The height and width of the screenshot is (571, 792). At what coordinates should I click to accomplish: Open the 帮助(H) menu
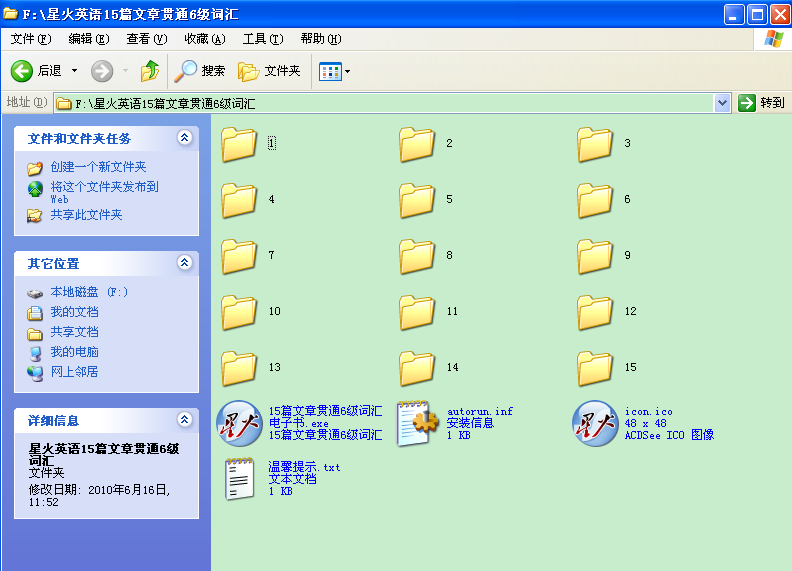(x=321, y=39)
